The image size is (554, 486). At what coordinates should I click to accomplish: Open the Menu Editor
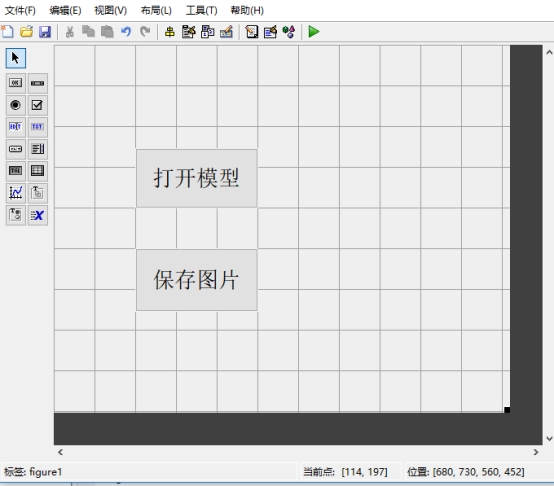(x=189, y=32)
